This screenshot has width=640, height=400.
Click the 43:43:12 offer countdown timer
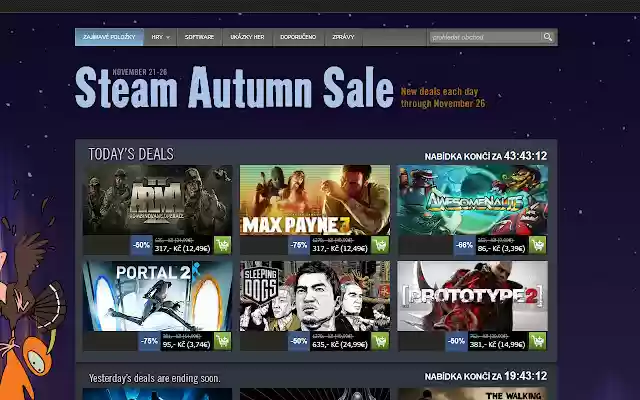[525, 156]
